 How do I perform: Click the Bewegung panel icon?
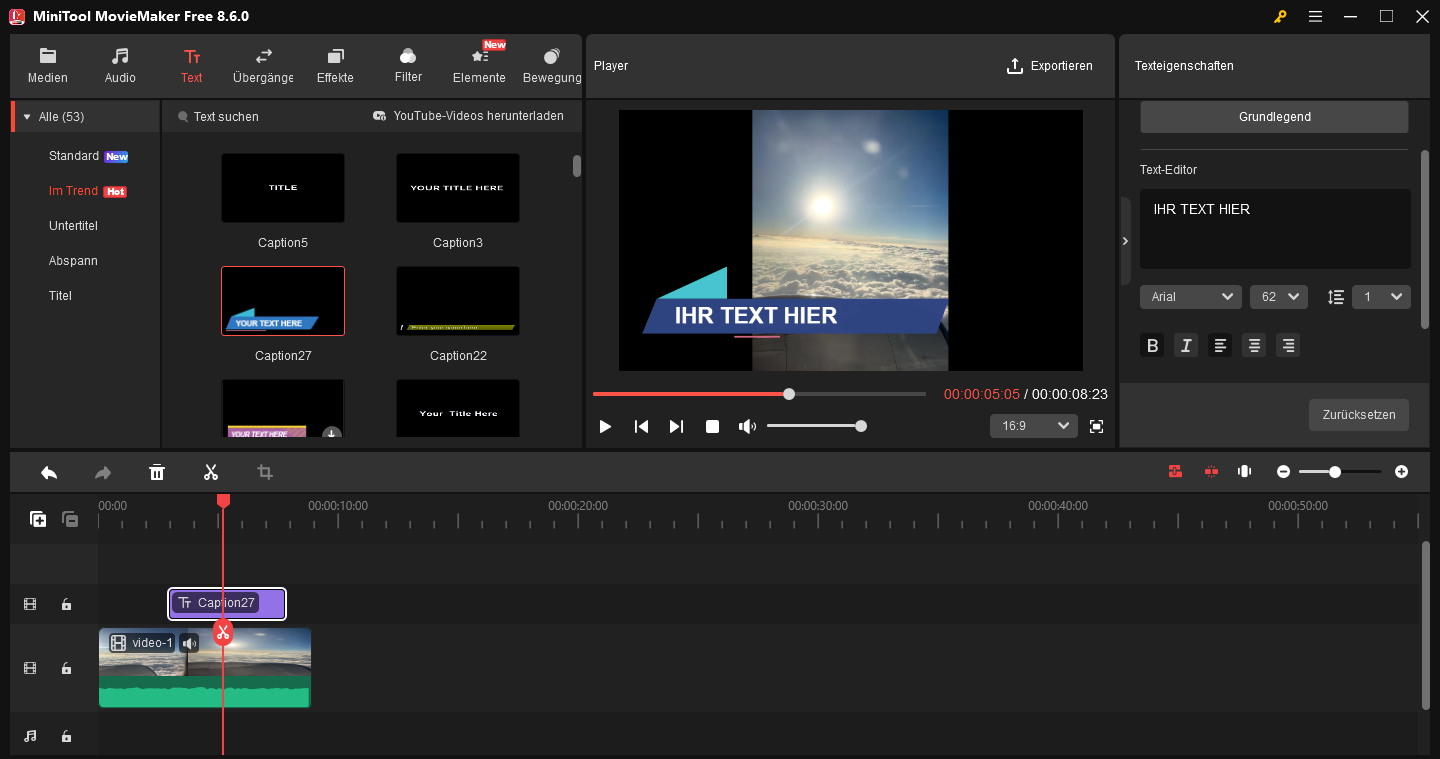point(551,65)
